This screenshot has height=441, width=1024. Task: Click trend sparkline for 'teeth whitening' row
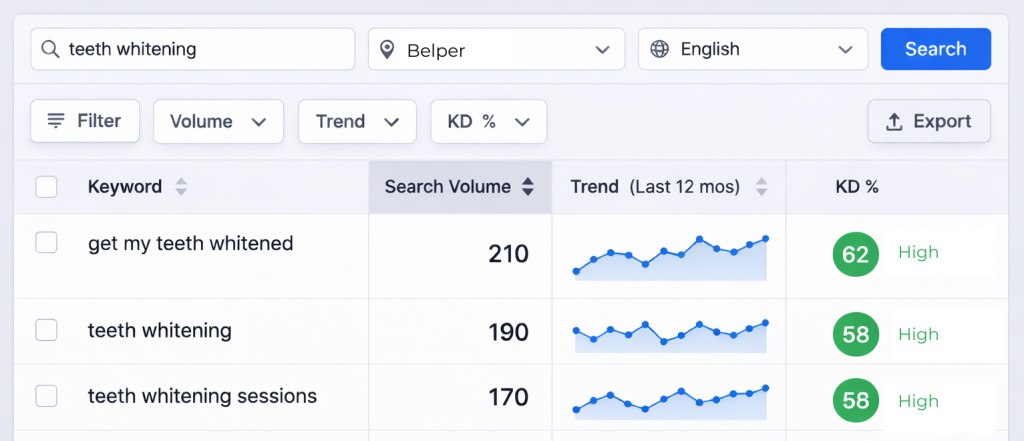point(670,336)
